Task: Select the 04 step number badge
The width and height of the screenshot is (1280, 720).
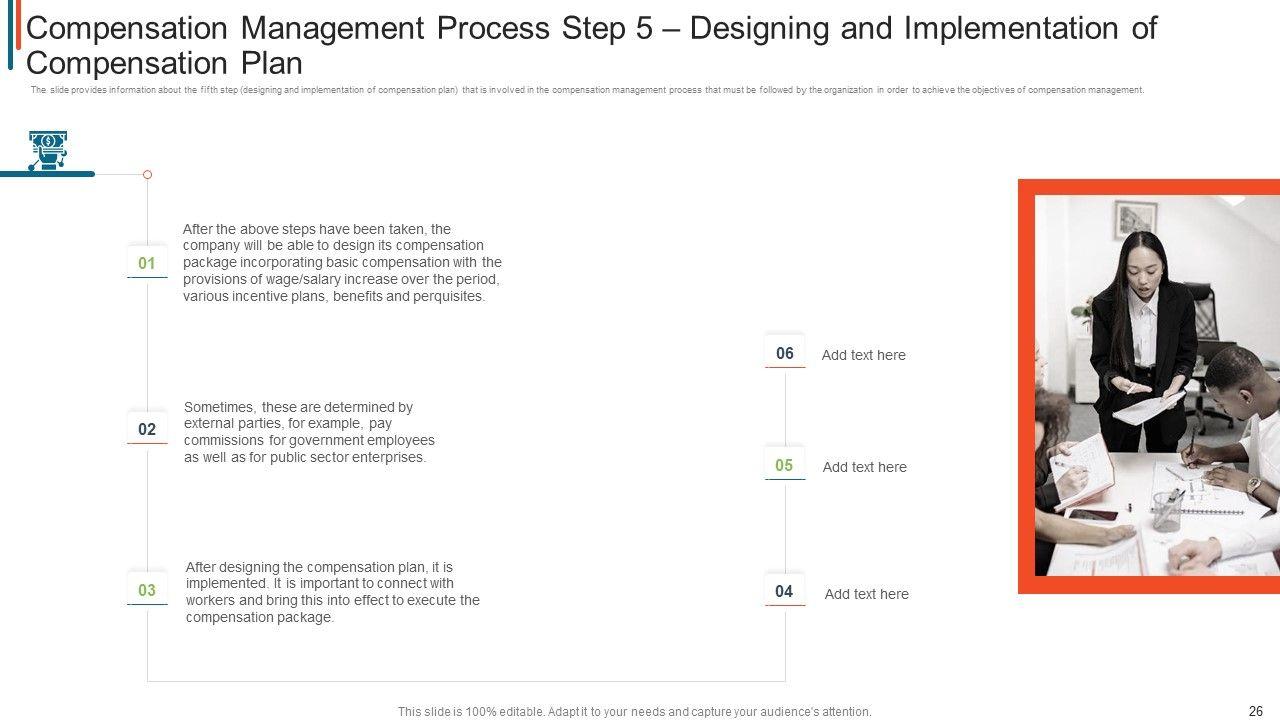Action: (x=784, y=591)
